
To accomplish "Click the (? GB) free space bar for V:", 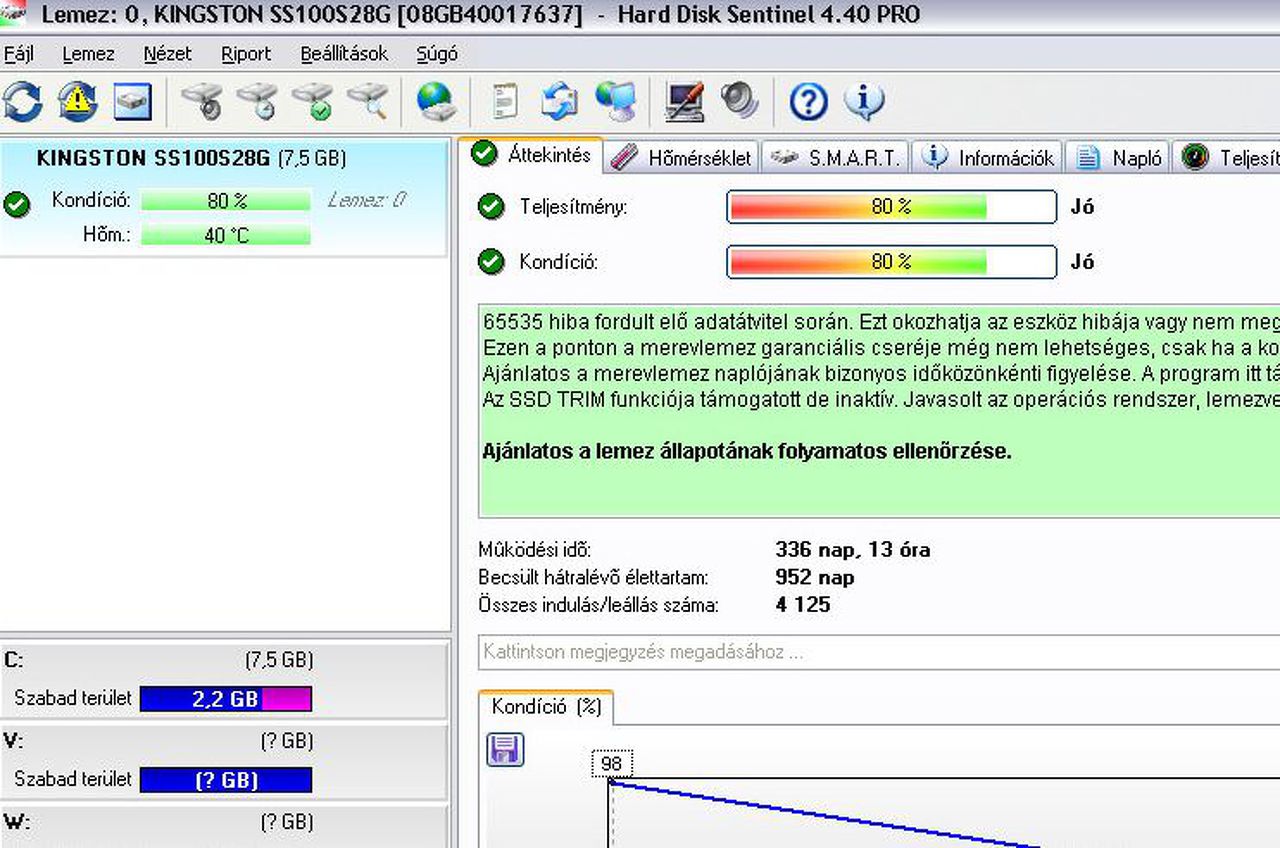I will (226, 780).
